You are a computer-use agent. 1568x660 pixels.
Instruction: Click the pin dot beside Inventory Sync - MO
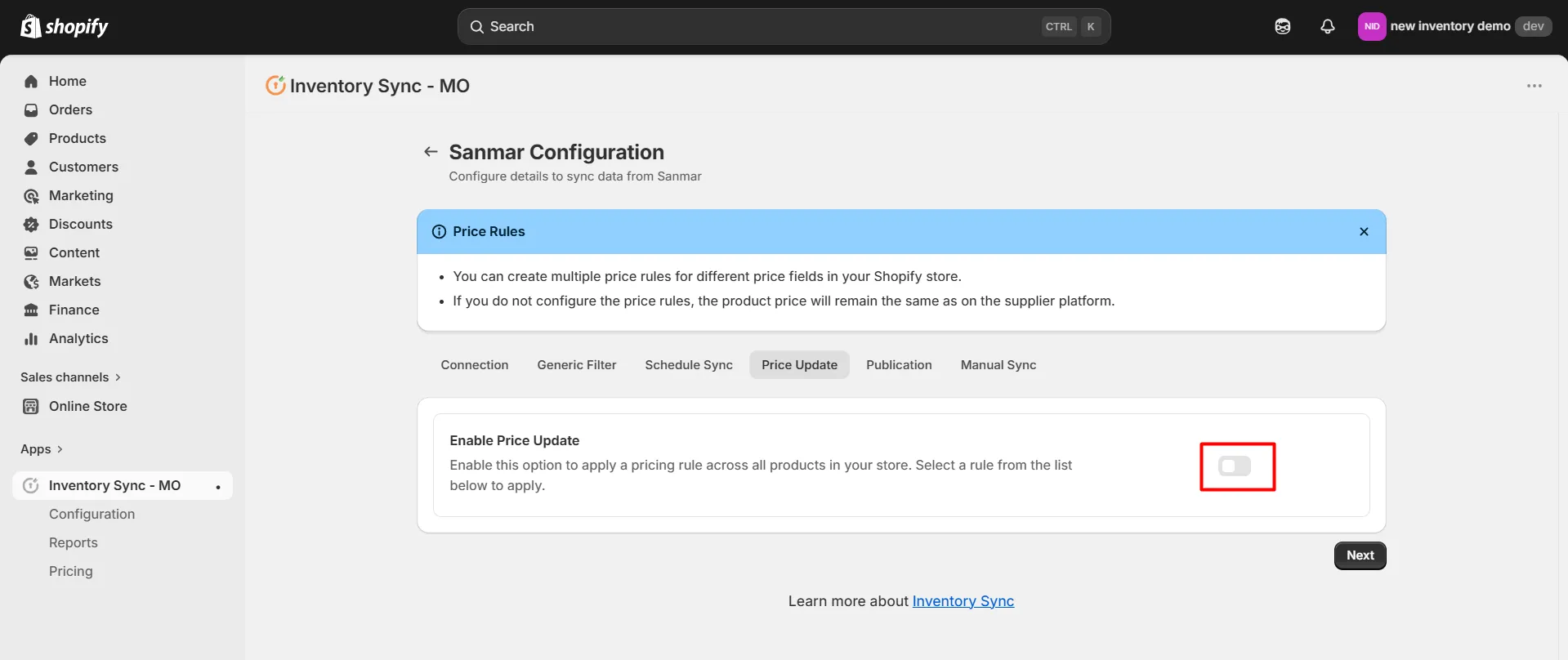tap(218, 487)
